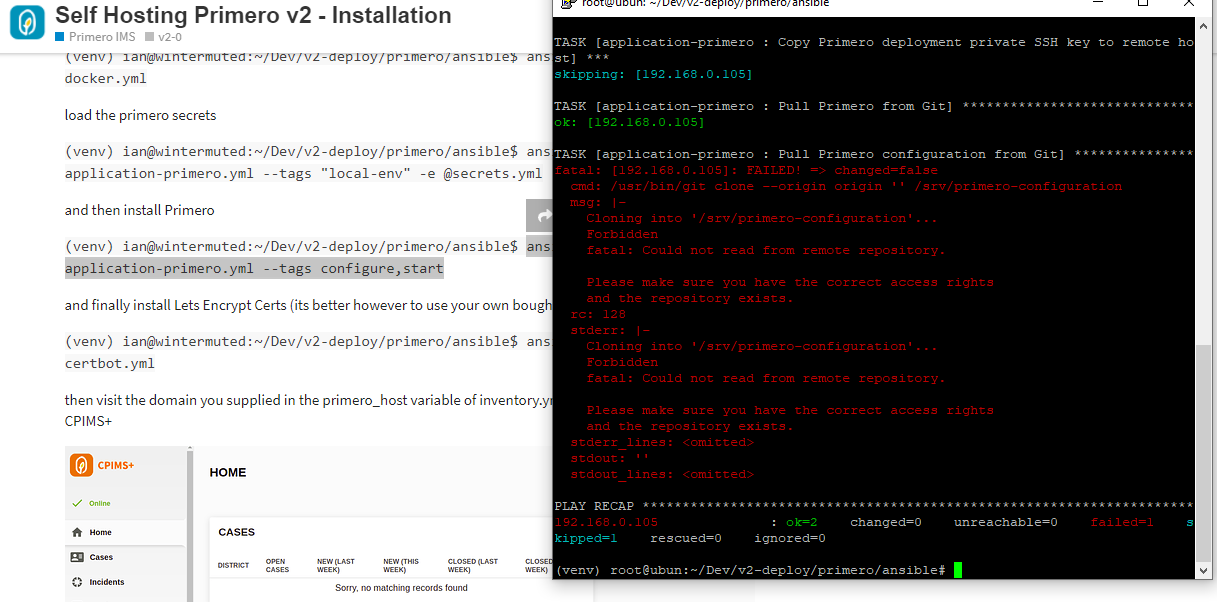This screenshot has height=602, width=1217.
Task: Minimize the terminal window
Action: click(x=1097, y=3)
